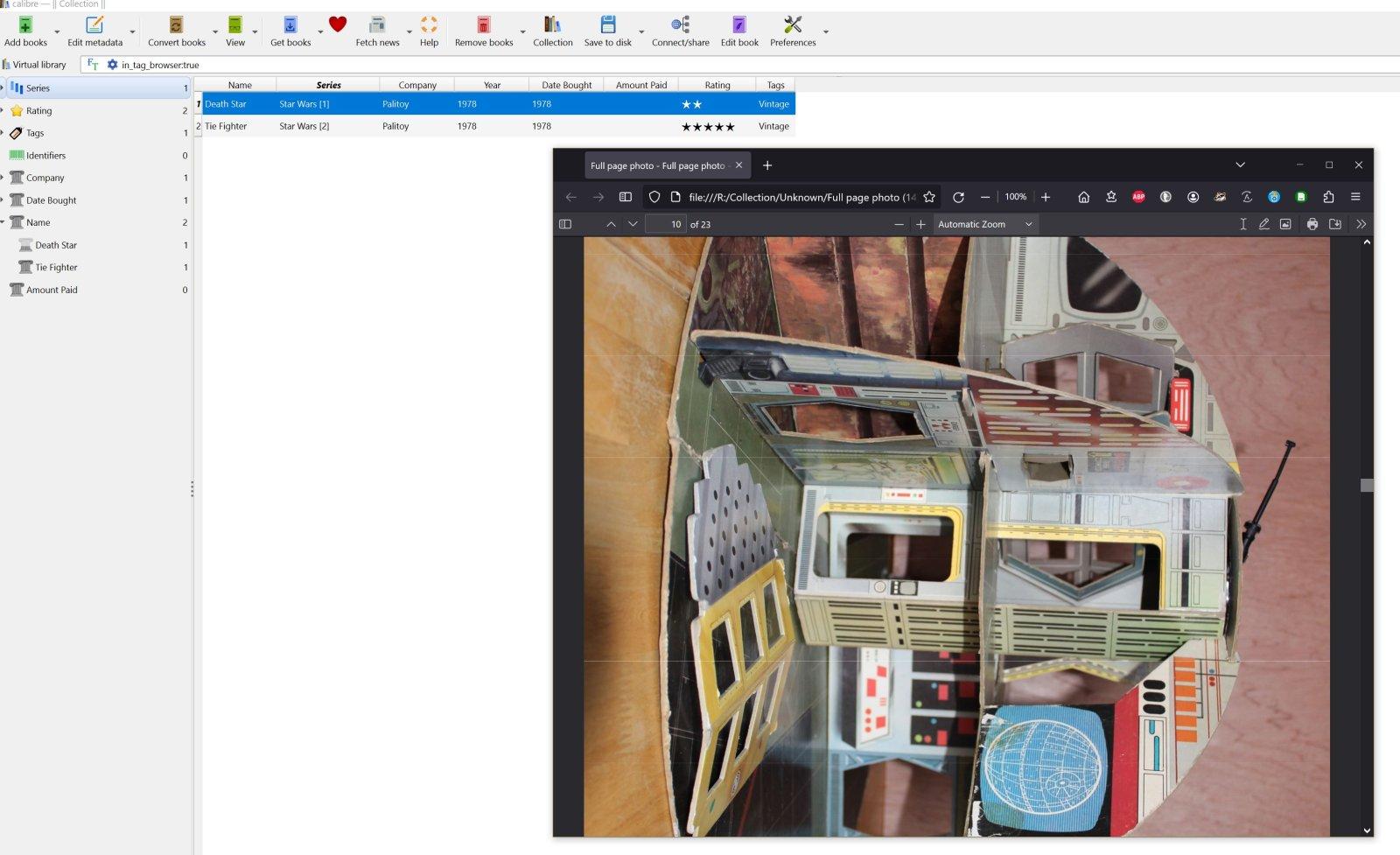Screen dimensions: 1400x855
Task: Toggle the PDF viewer sidebar
Action: tap(565, 224)
